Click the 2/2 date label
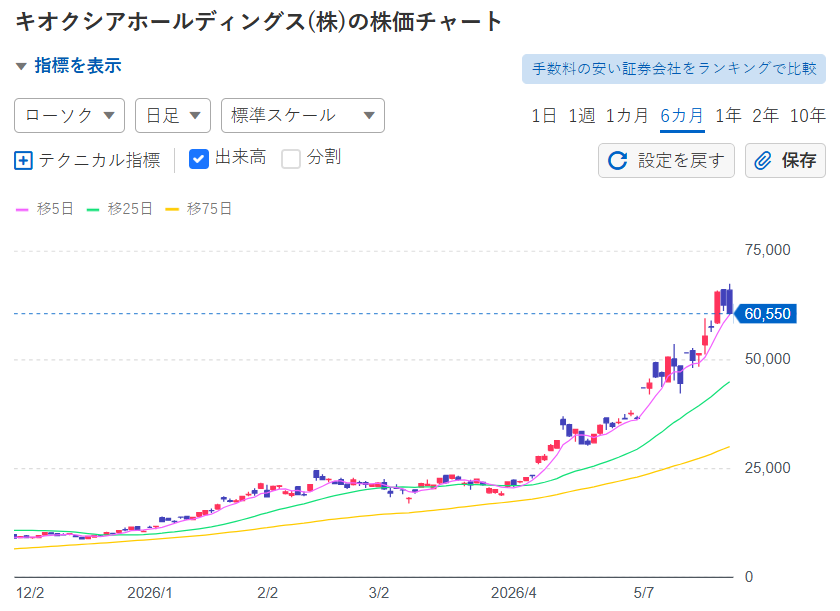 267,593
